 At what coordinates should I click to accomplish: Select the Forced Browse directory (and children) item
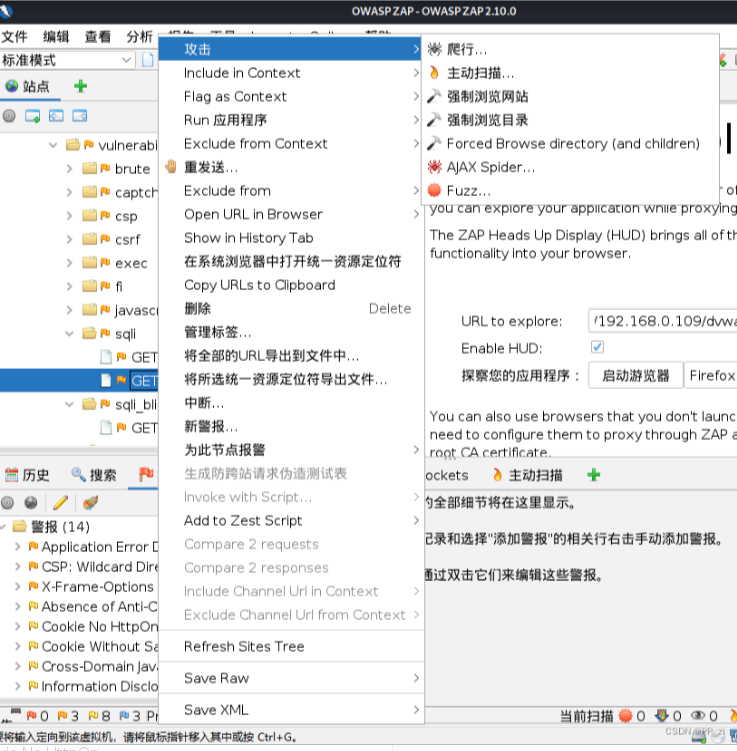pos(570,143)
